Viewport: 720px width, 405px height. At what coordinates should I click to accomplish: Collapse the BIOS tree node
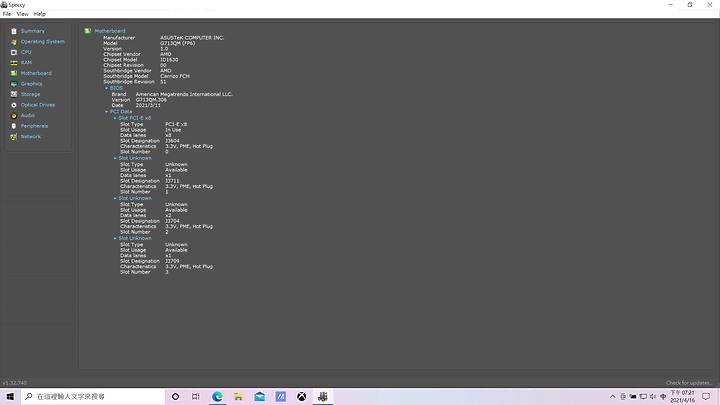[107, 88]
